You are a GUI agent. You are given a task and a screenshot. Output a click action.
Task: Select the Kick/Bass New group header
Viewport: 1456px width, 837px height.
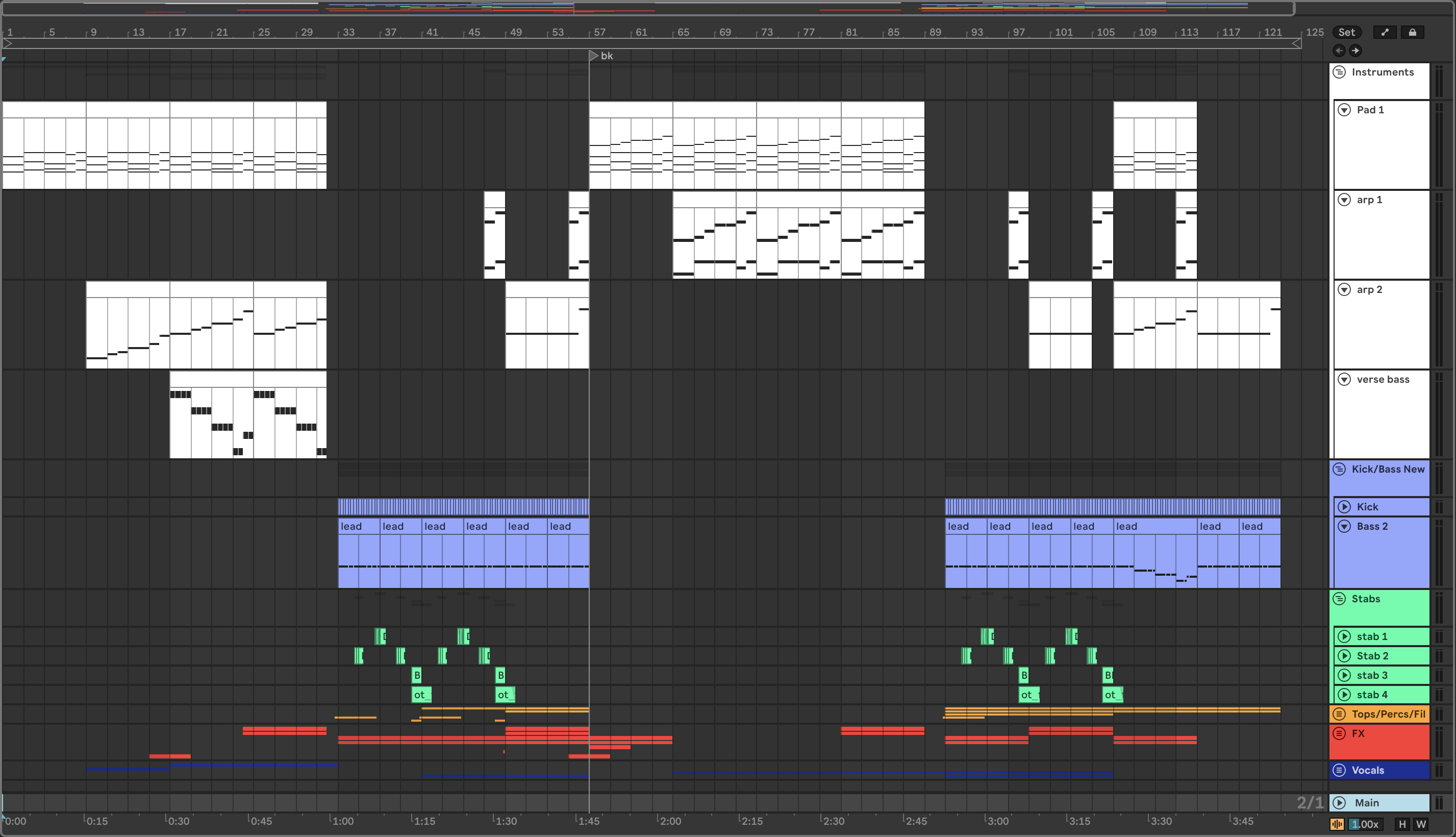(1388, 470)
